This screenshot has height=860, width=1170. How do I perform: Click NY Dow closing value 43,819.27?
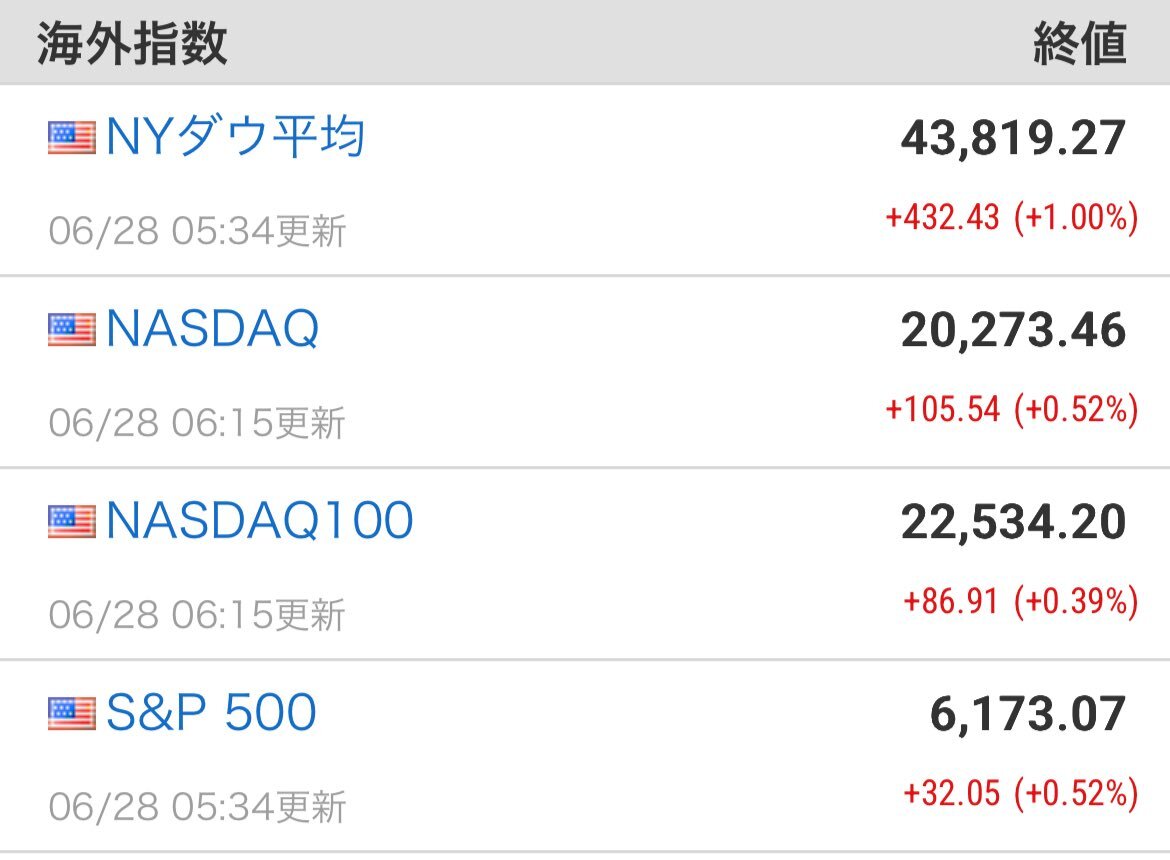[1013, 139]
